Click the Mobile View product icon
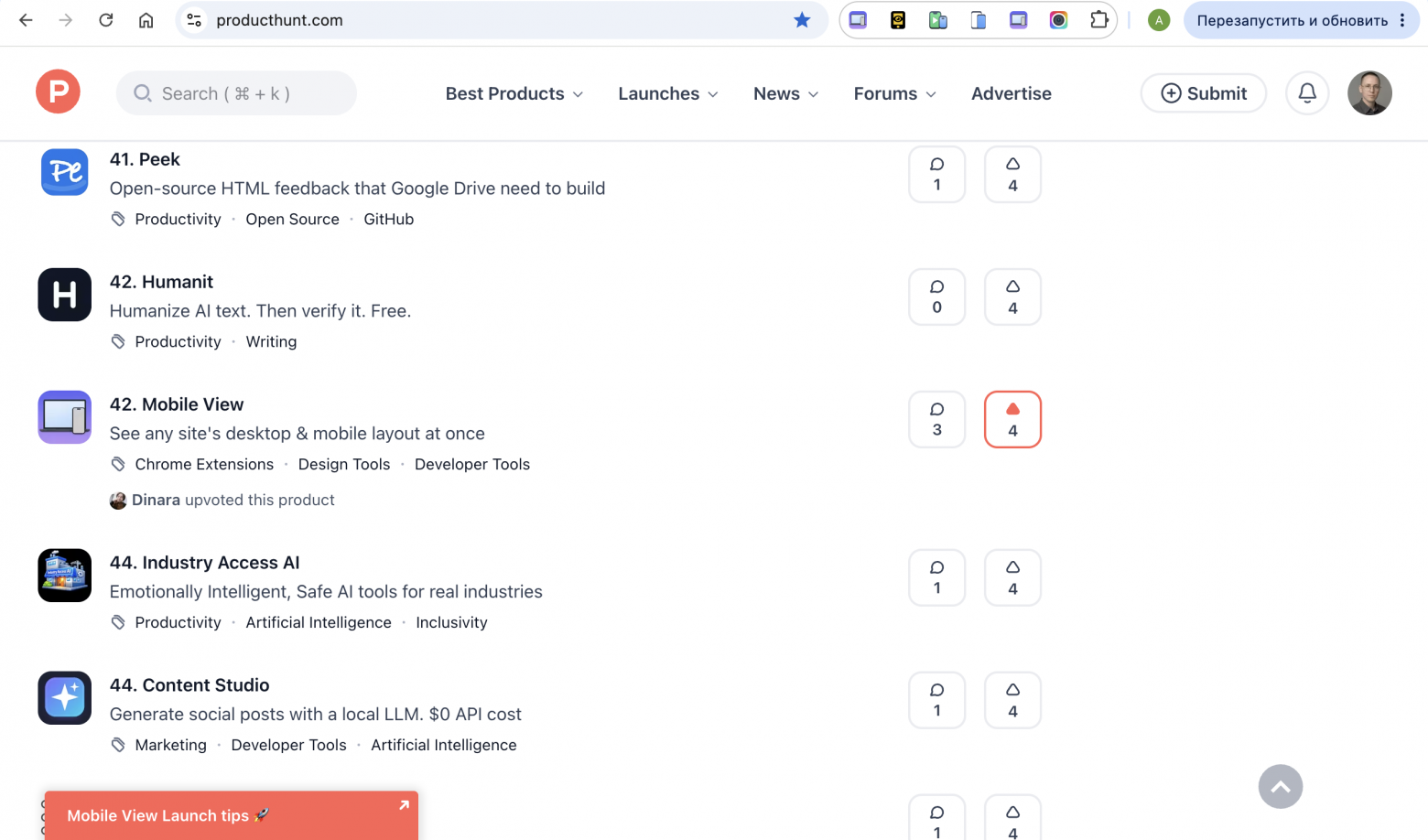 64,417
